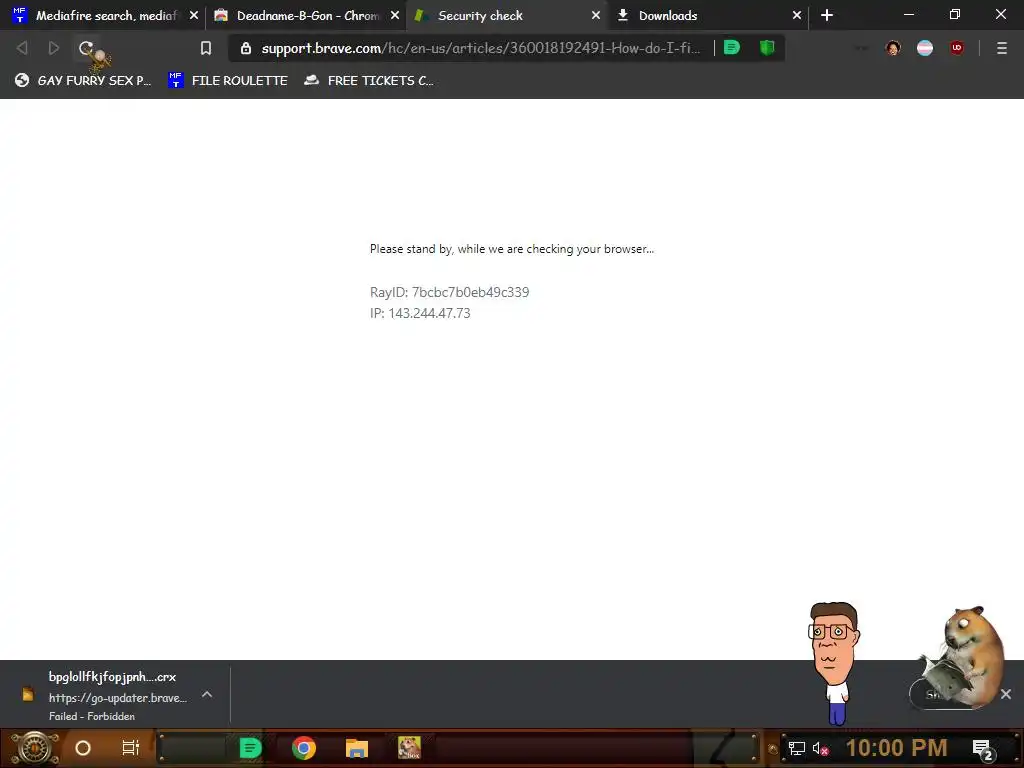Close the Mediafire search tab
The width and height of the screenshot is (1024, 768).
coord(194,15)
